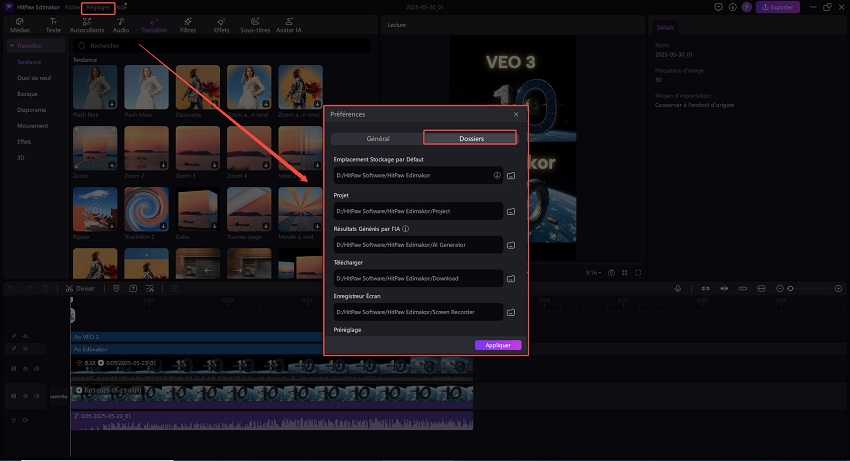The height and width of the screenshot is (461, 850).
Task: Open the Sous-titres panel
Action: tap(255, 25)
